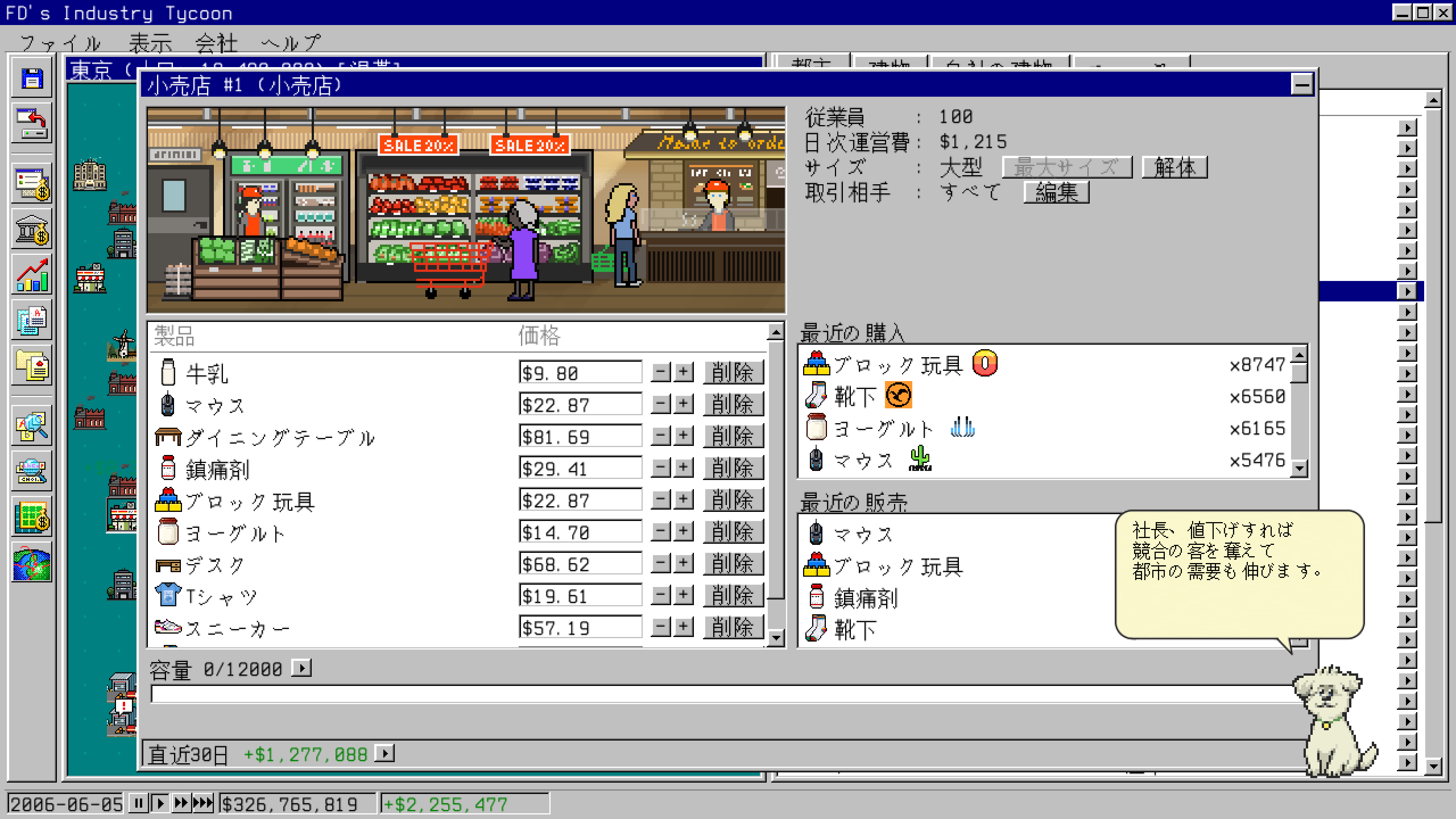Click the 解体 demolish button
Viewport: 1456px width, 819px height.
click(1175, 167)
